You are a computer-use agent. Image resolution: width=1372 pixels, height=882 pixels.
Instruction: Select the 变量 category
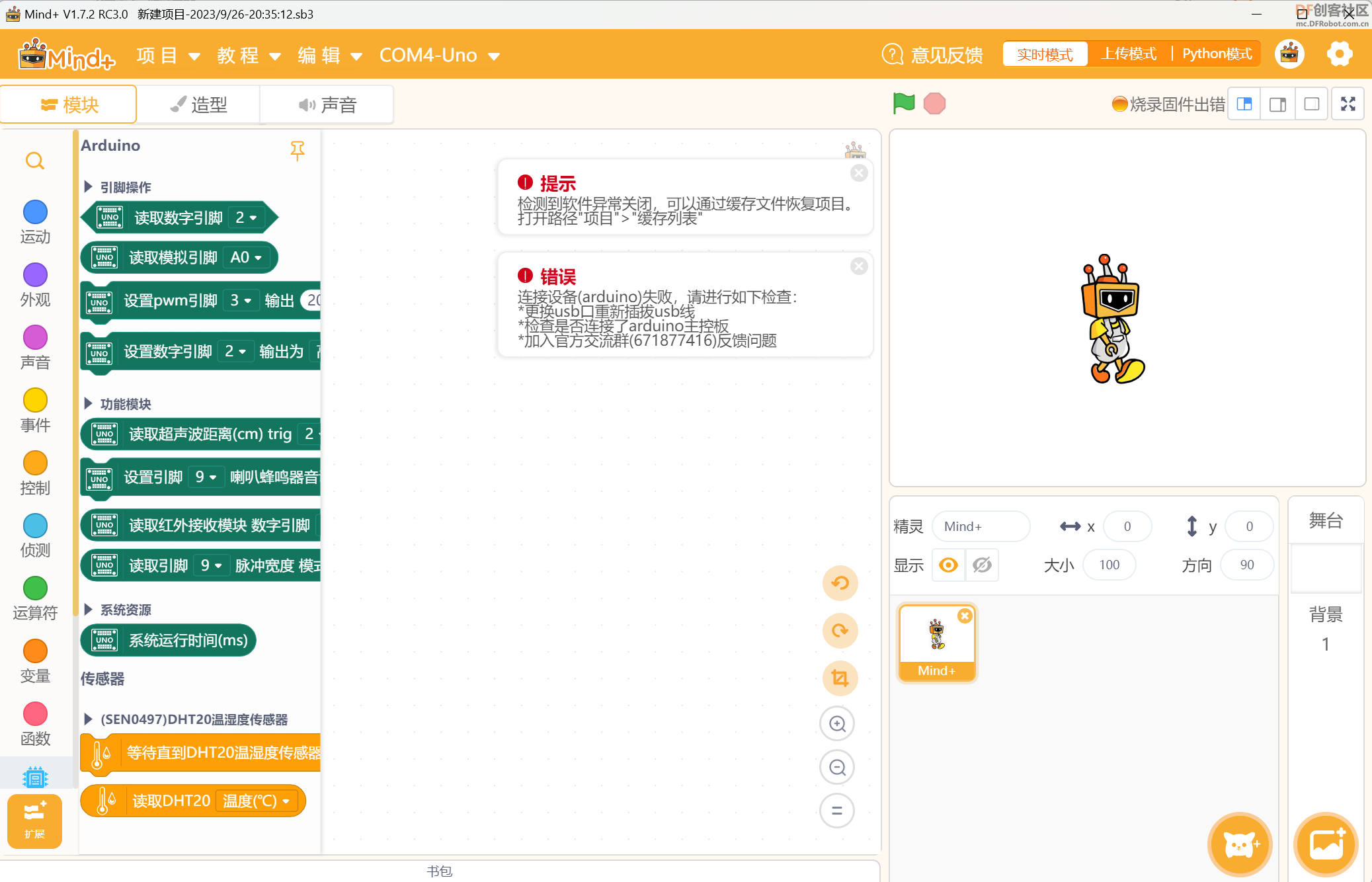point(35,661)
